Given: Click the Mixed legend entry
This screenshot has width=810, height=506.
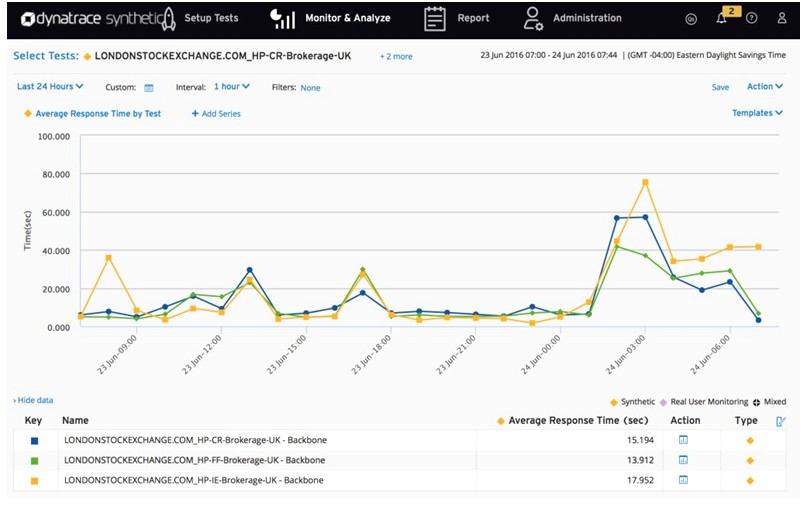Looking at the screenshot, I should click(770, 402).
